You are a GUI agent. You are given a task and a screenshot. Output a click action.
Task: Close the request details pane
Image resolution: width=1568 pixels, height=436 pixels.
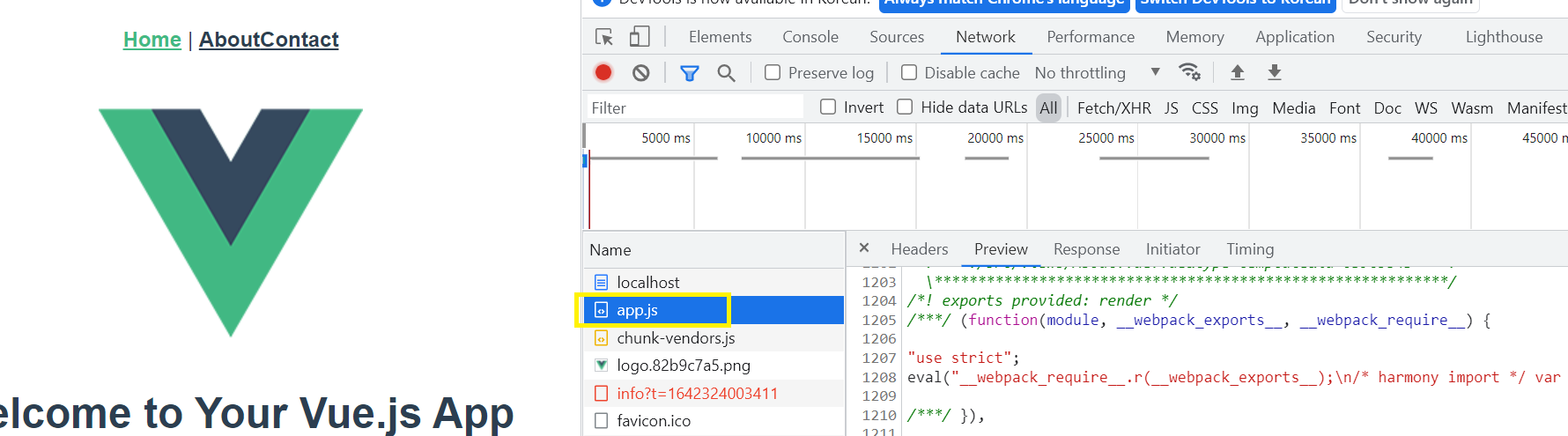click(x=864, y=248)
